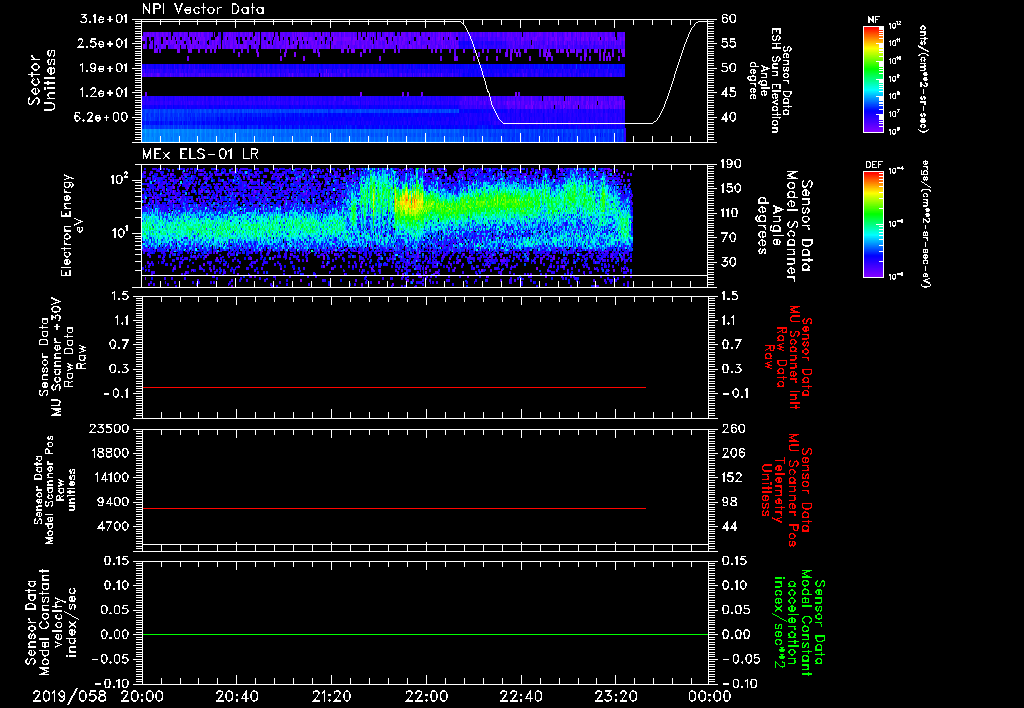
Task: Click the "21:20" time axis label
Action: (x=331, y=696)
